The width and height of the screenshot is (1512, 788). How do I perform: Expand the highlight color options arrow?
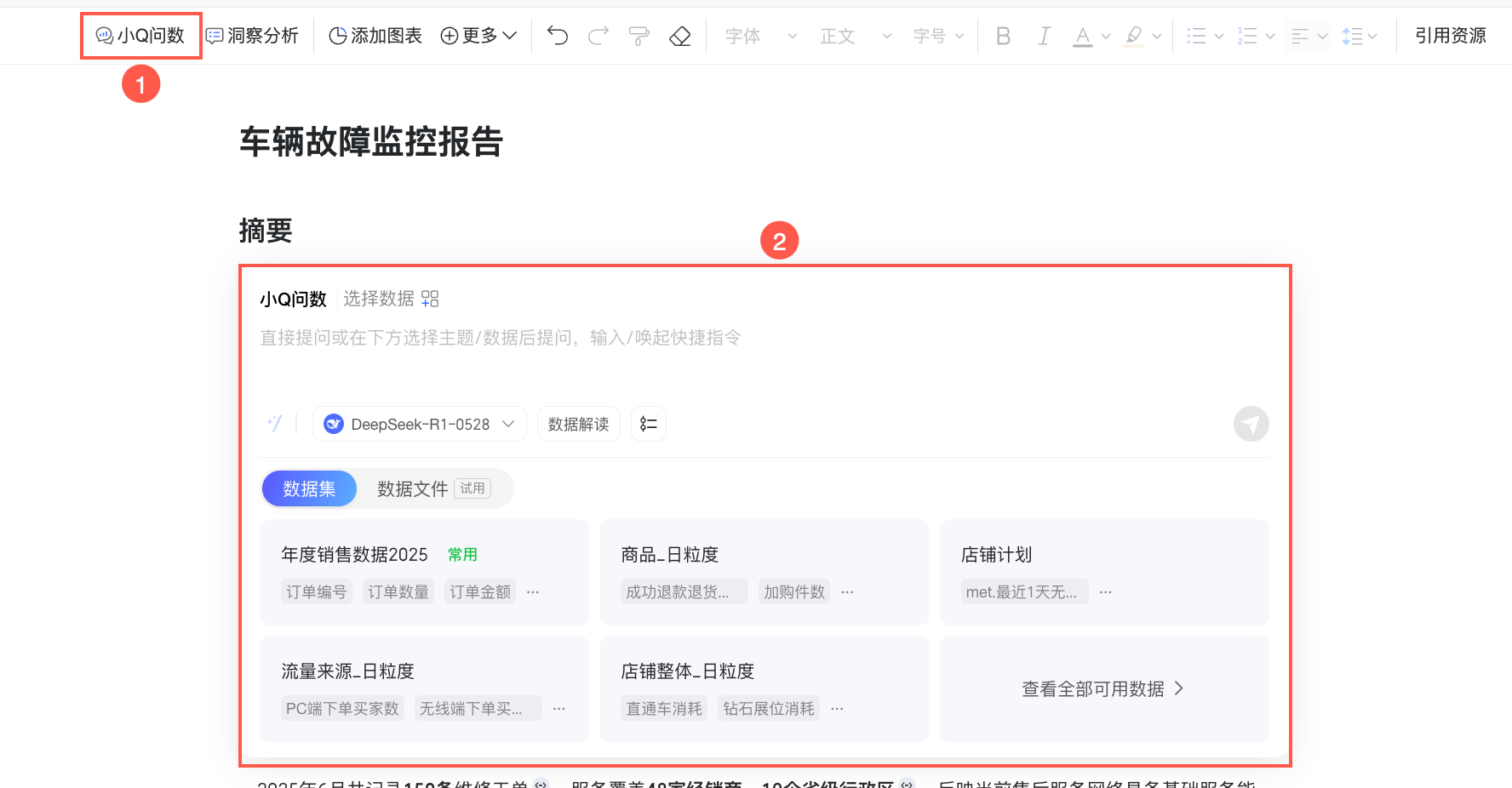point(1157,37)
